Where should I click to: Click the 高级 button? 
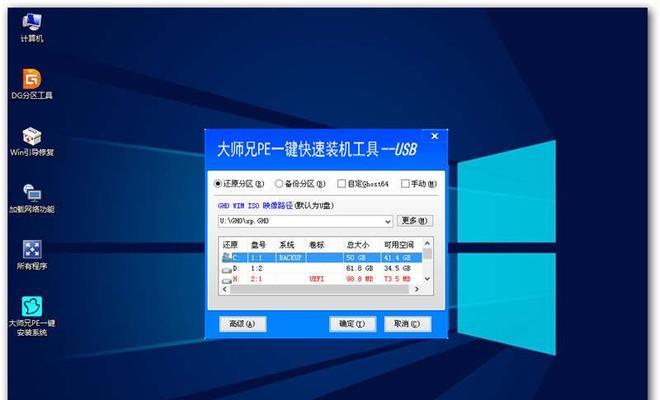point(242,324)
